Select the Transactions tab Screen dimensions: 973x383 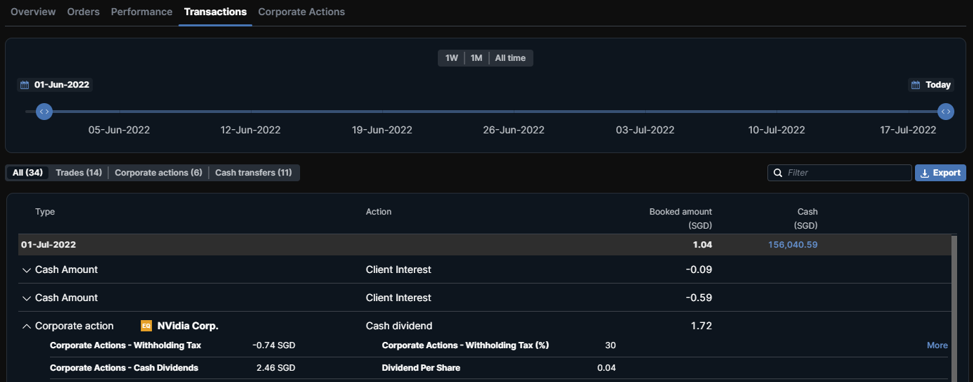(215, 12)
